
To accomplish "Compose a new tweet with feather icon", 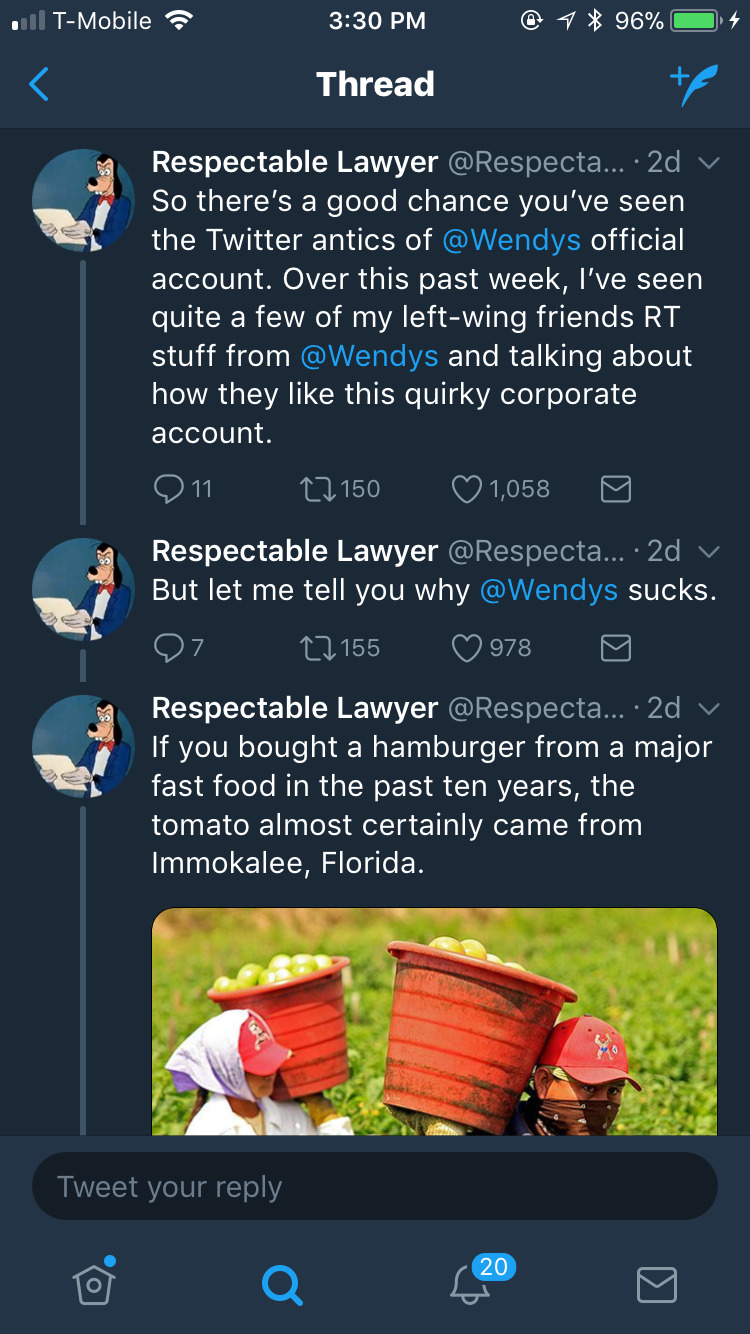I will 693,86.
